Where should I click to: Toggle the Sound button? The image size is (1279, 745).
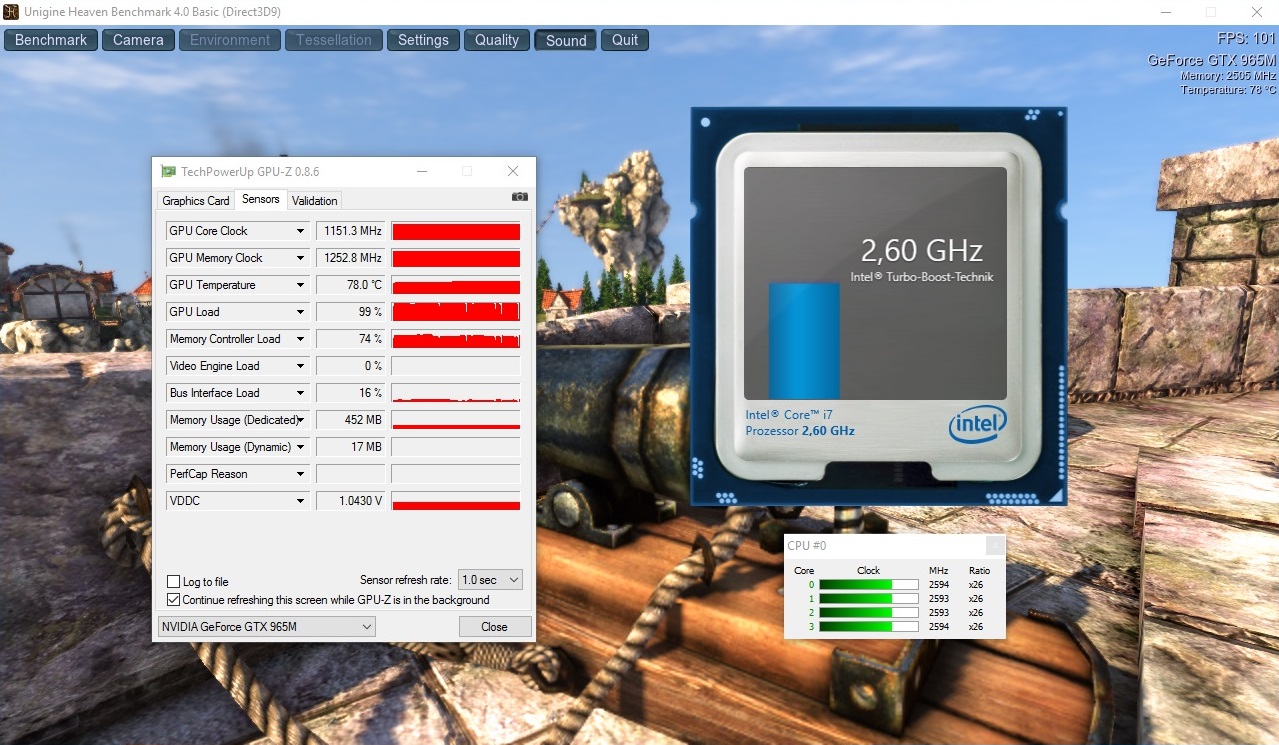pos(566,40)
